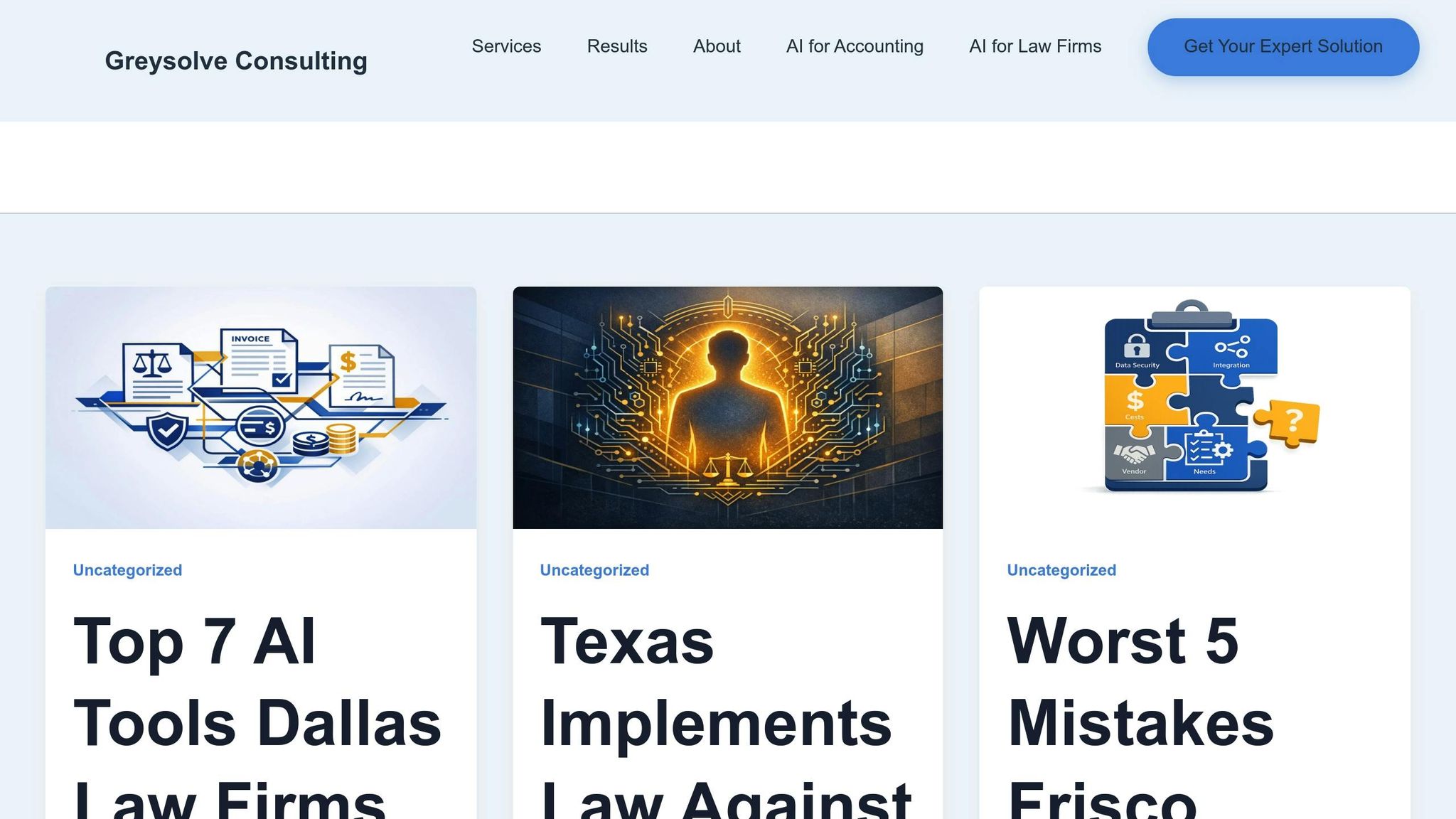1456x819 pixels.
Task: Open the glowing silhouette circuit thumbnail
Action: (727, 407)
